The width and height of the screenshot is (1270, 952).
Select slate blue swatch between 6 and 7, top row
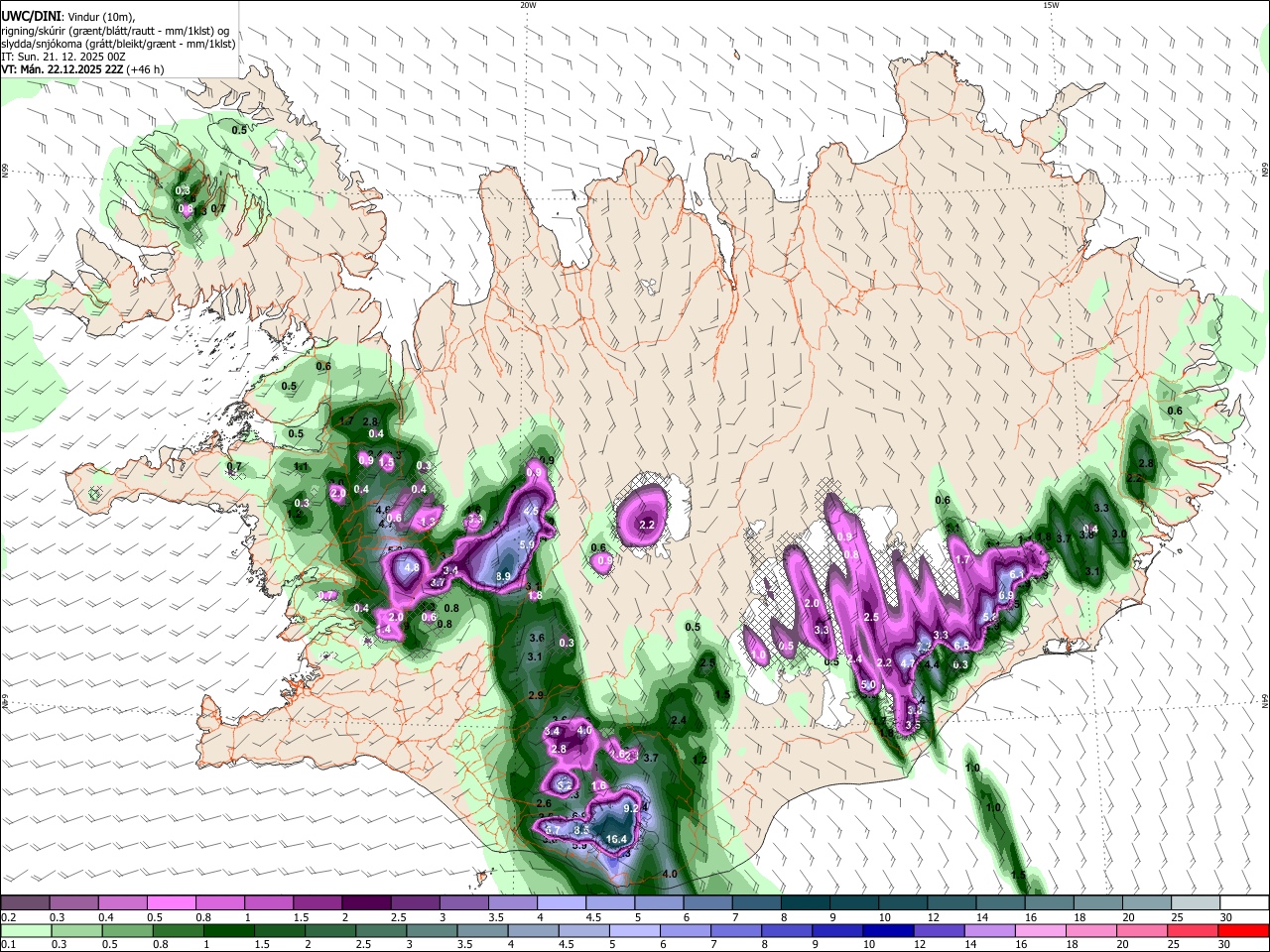tap(706, 902)
